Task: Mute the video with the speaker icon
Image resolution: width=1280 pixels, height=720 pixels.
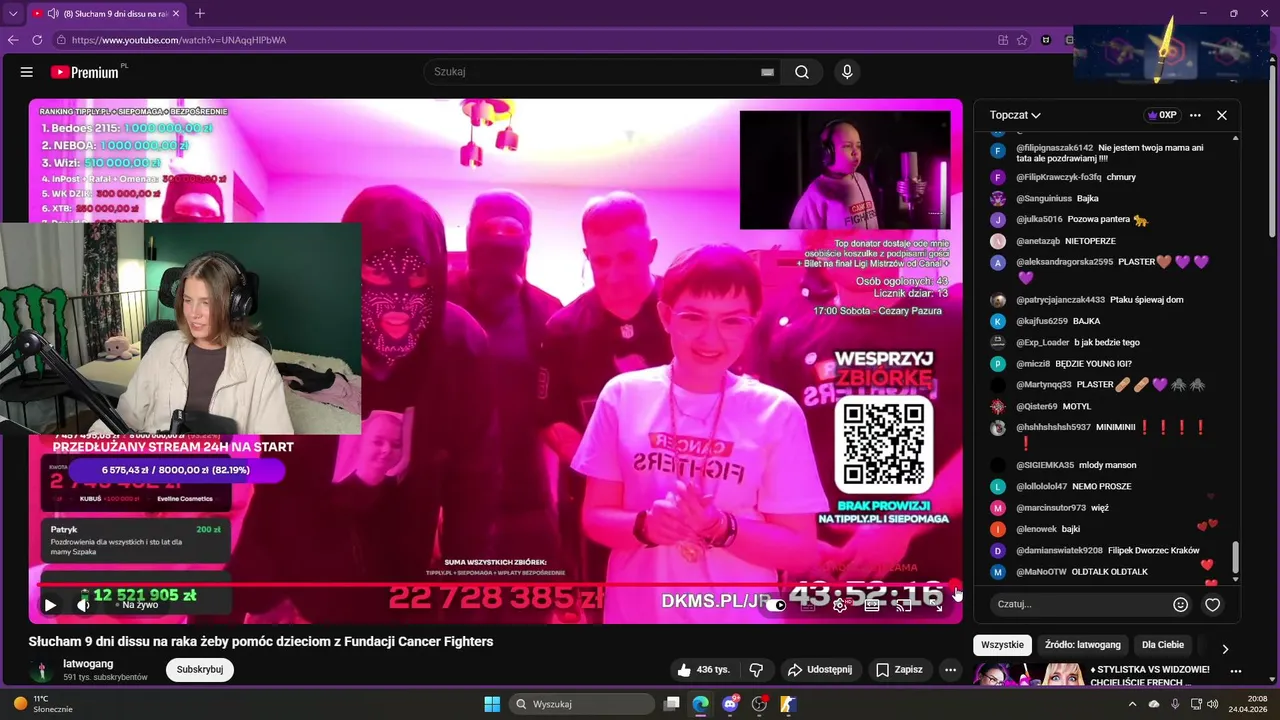Action: tap(83, 604)
